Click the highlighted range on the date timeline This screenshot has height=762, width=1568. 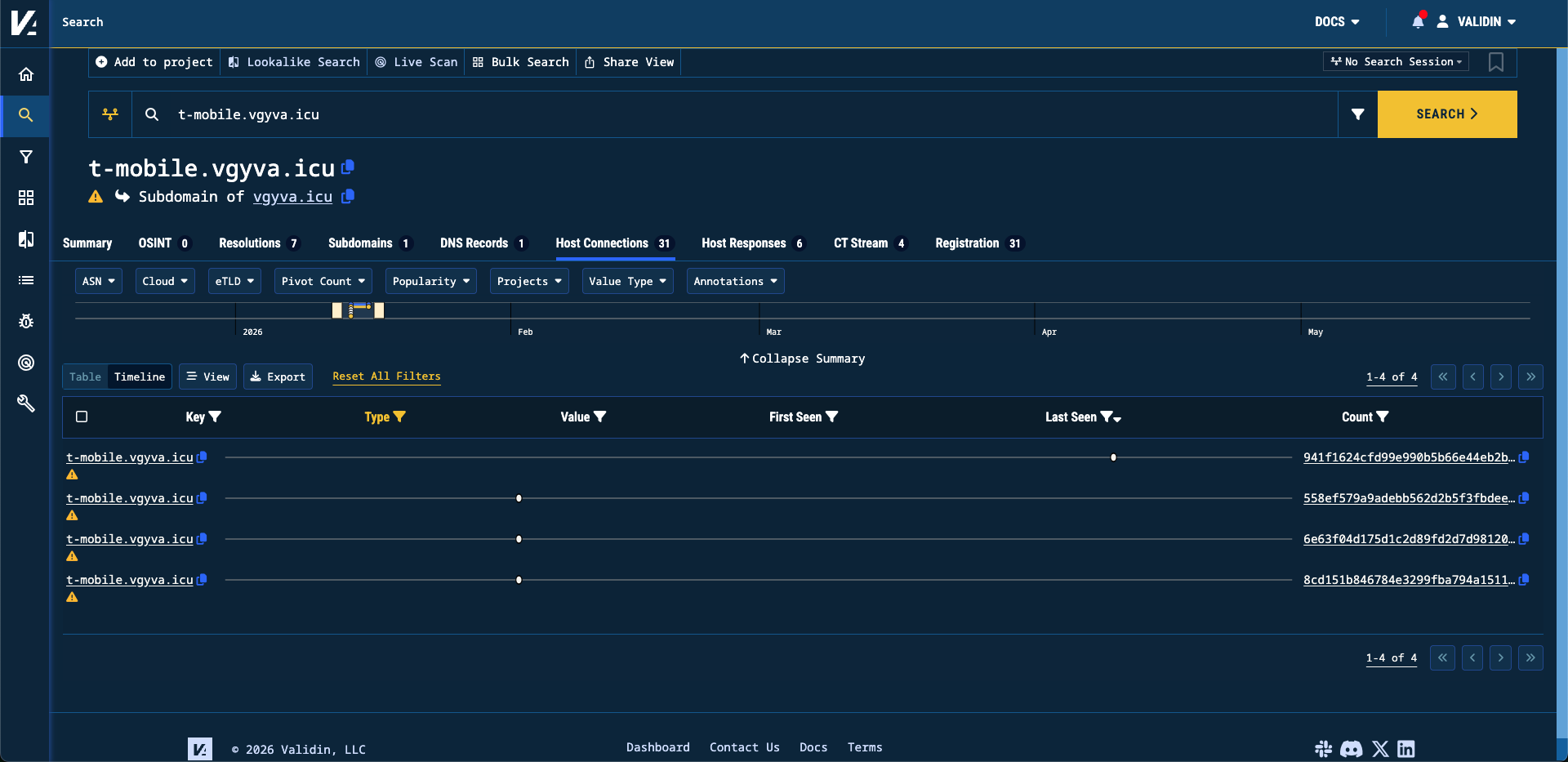(358, 310)
